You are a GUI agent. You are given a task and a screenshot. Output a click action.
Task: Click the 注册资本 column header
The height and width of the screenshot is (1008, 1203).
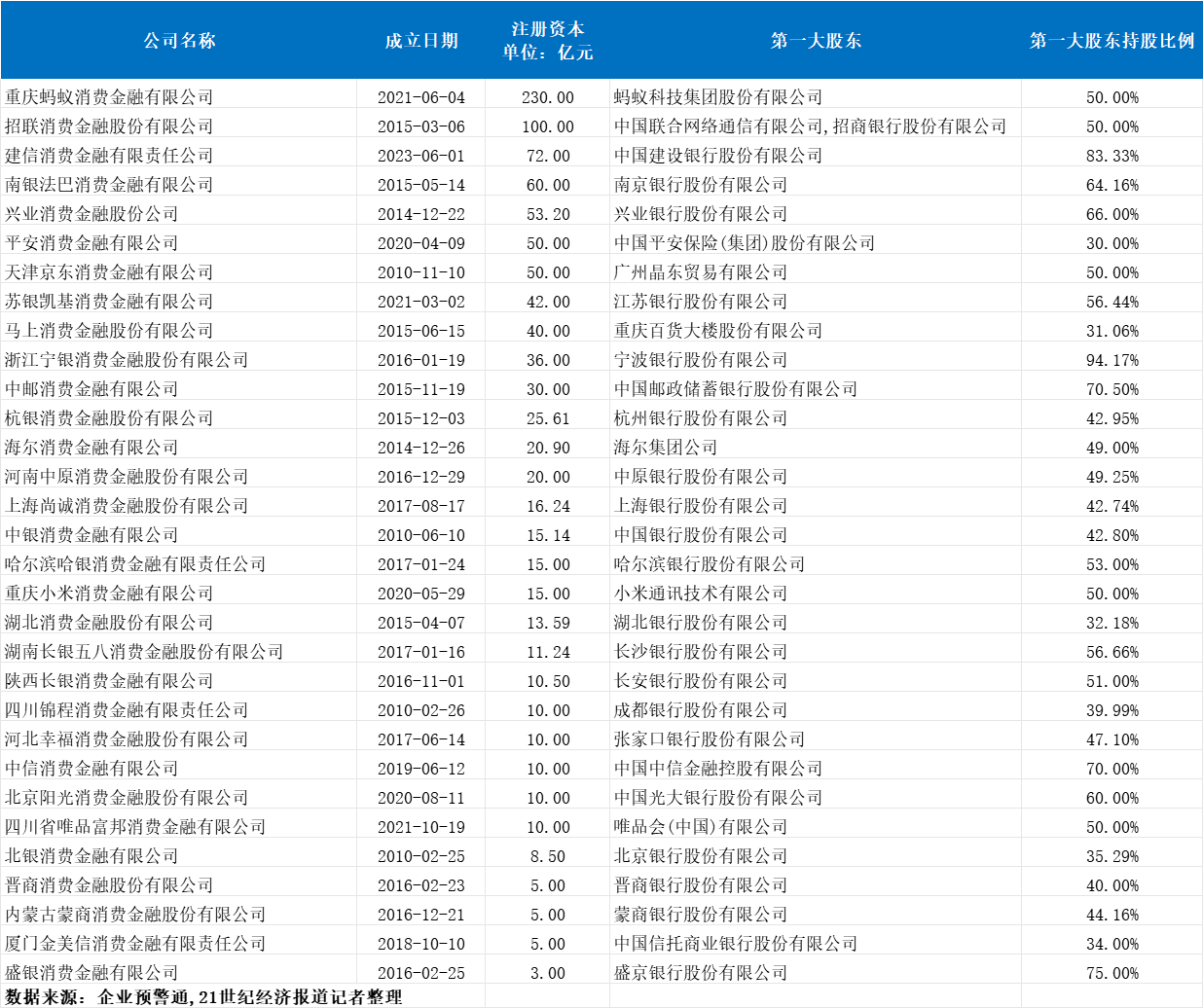(x=547, y=41)
